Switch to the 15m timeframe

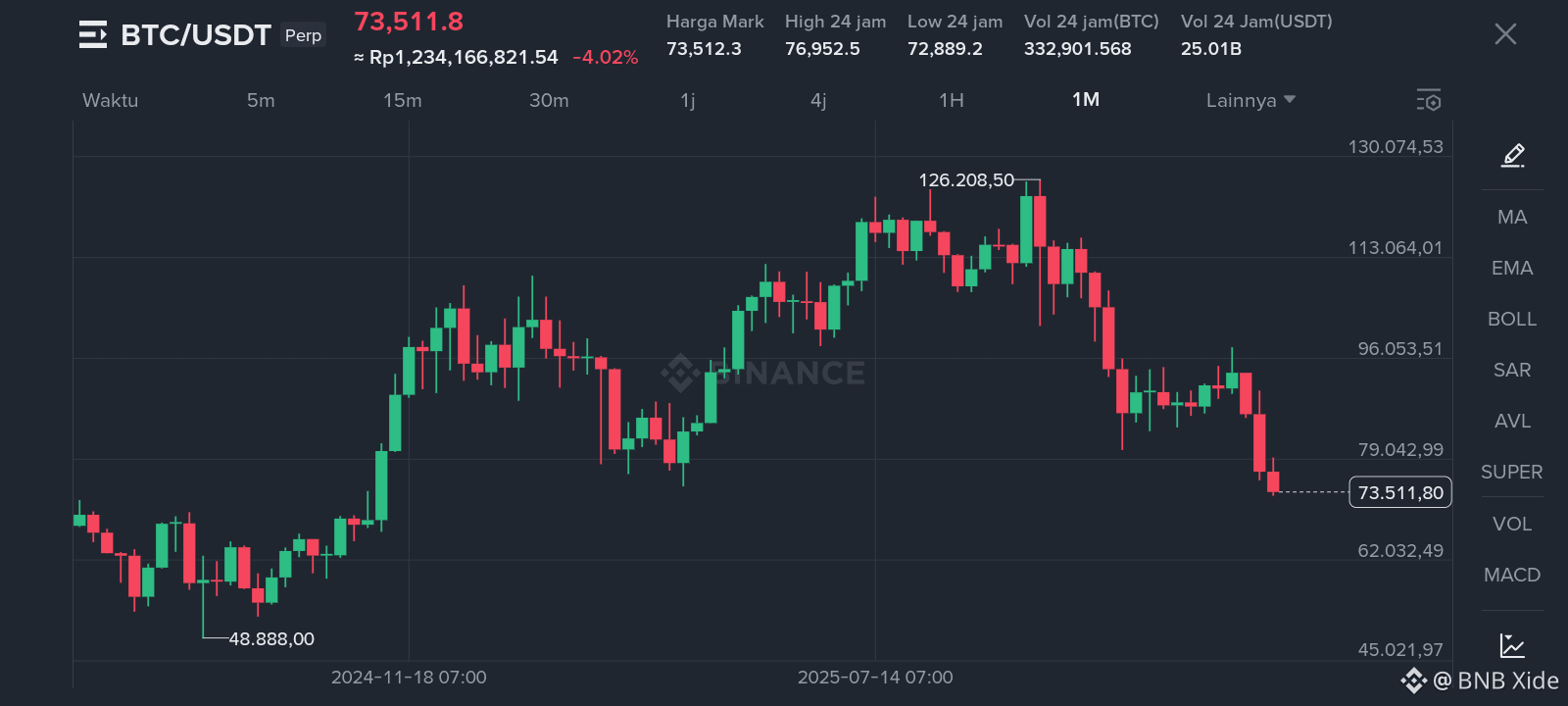point(402,100)
